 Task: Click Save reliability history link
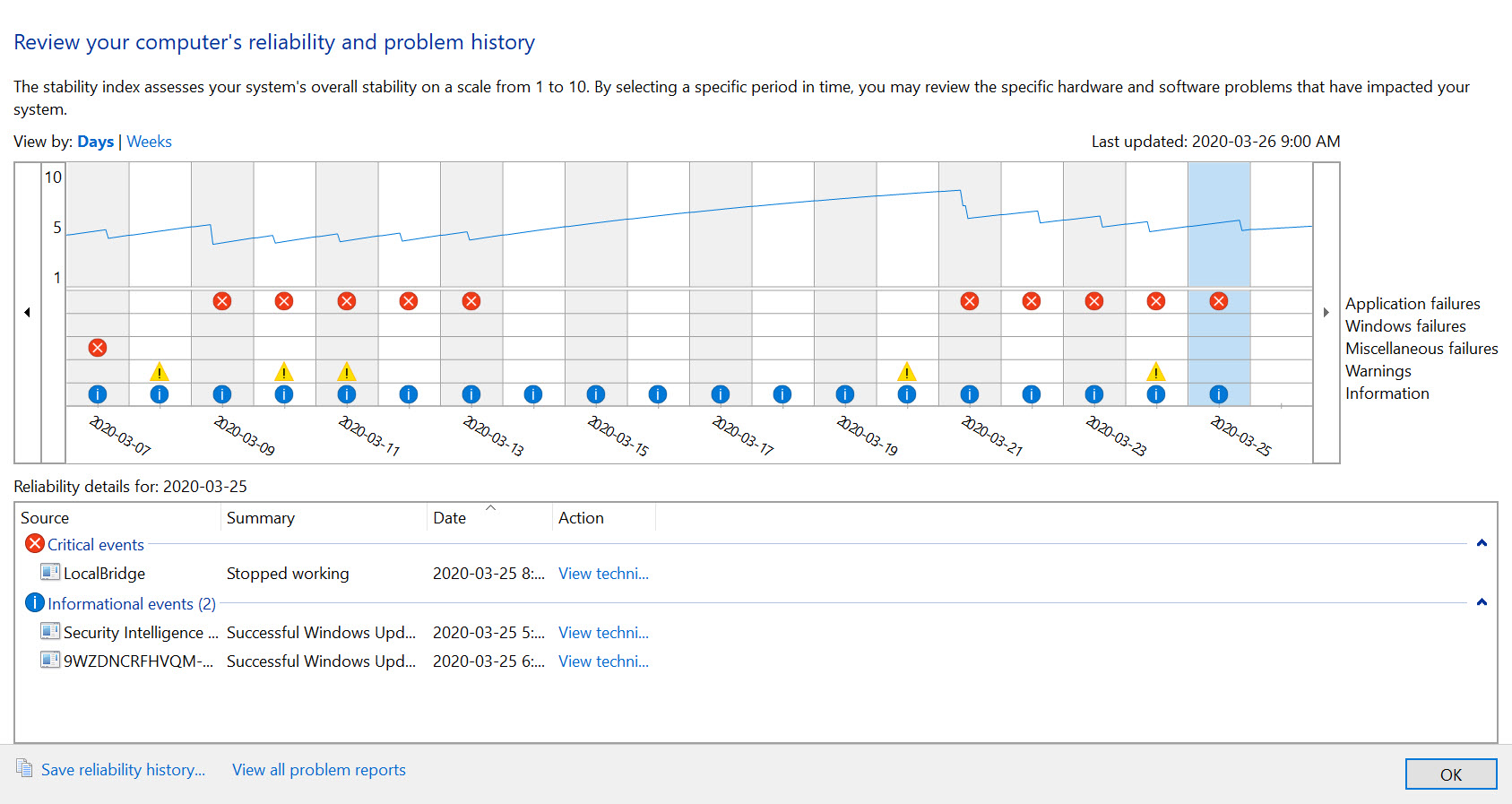(123, 770)
